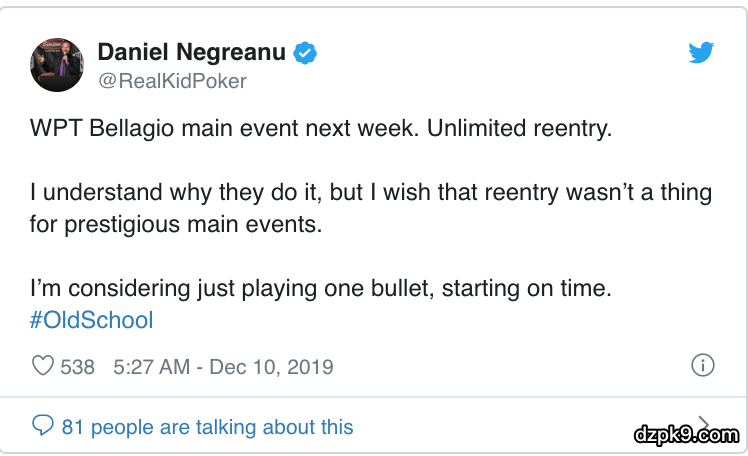Click the speech bubble reply icon
Viewport: 748px width, 456px height.
point(43,426)
